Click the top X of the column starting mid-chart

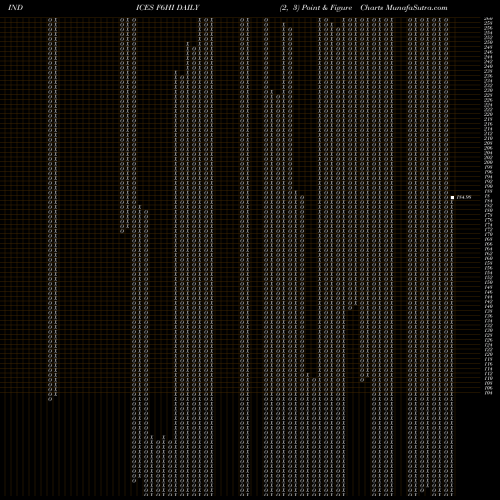(296, 192)
